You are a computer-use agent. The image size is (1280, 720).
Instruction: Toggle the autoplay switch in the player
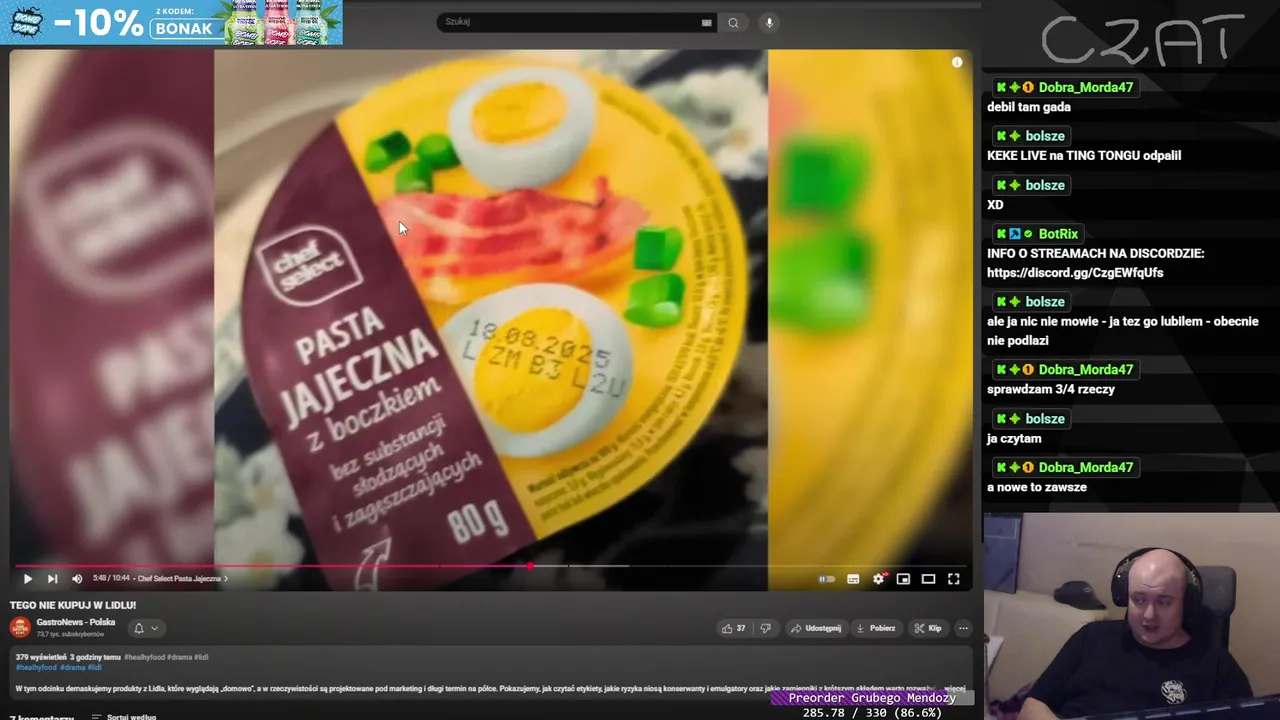827,578
